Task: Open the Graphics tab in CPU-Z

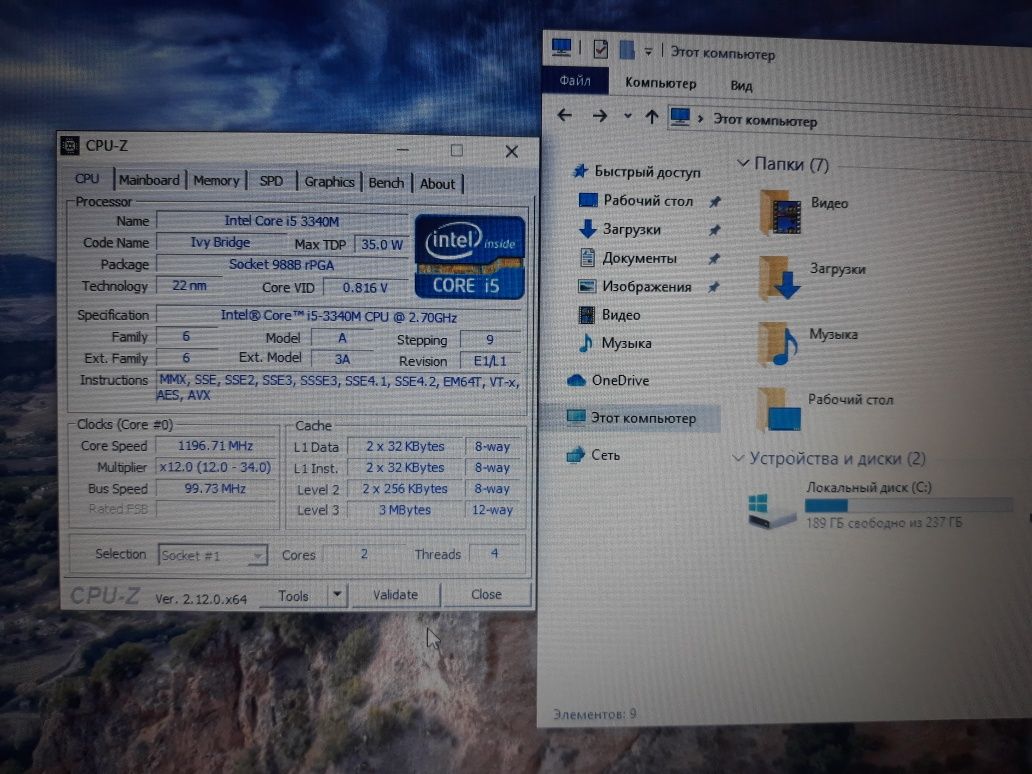Action: point(329,182)
